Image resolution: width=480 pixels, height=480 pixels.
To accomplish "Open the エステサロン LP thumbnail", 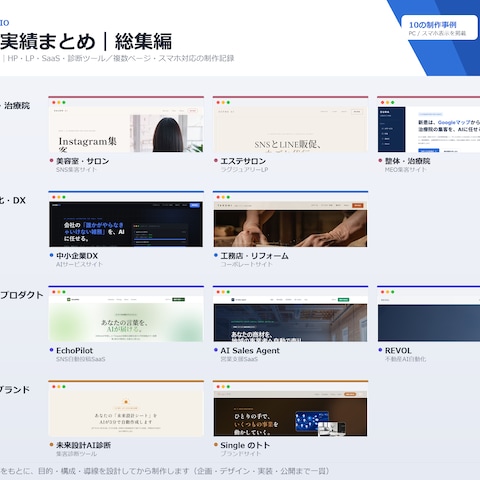I will (290, 125).
